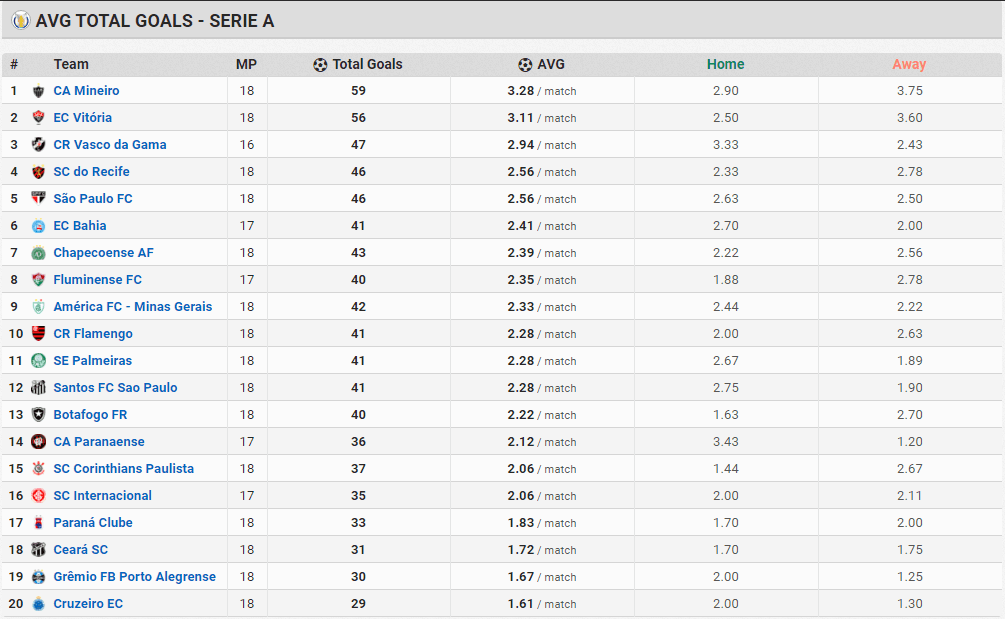The image size is (1005, 638).
Task: Click the EC Vitória club crest icon
Action: point(38,118)
